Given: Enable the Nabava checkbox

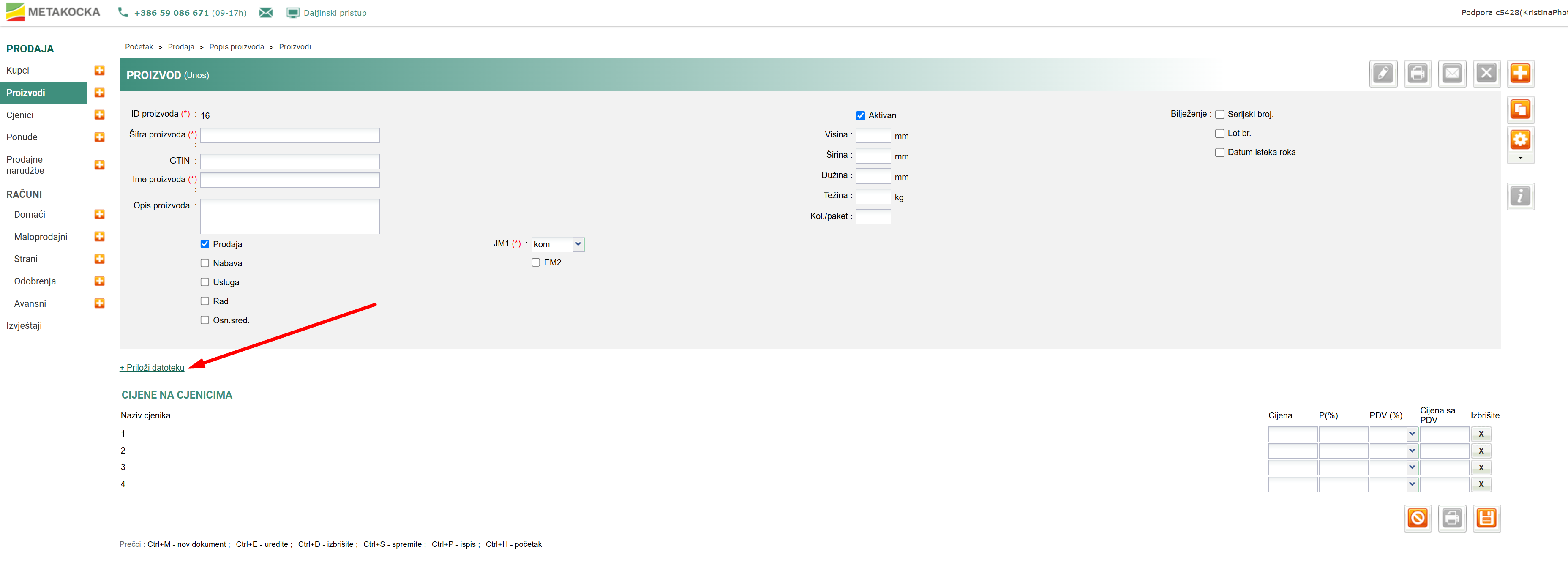Looking at the screenshot, I should click(x=205, y=263).
